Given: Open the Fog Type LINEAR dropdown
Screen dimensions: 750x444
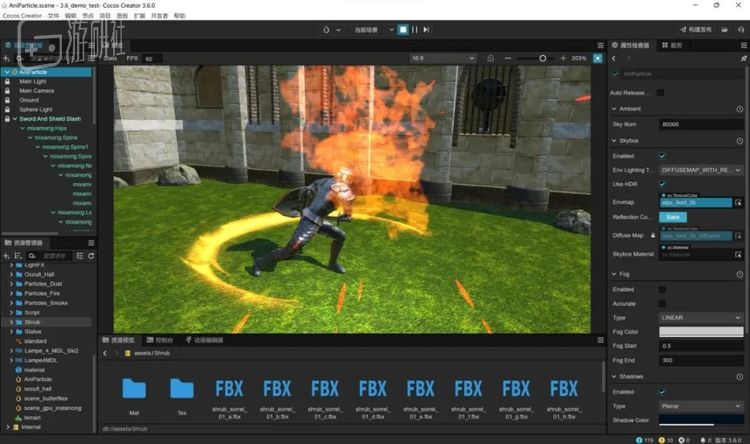Looking at the screenshot, I should pos(701,317).
